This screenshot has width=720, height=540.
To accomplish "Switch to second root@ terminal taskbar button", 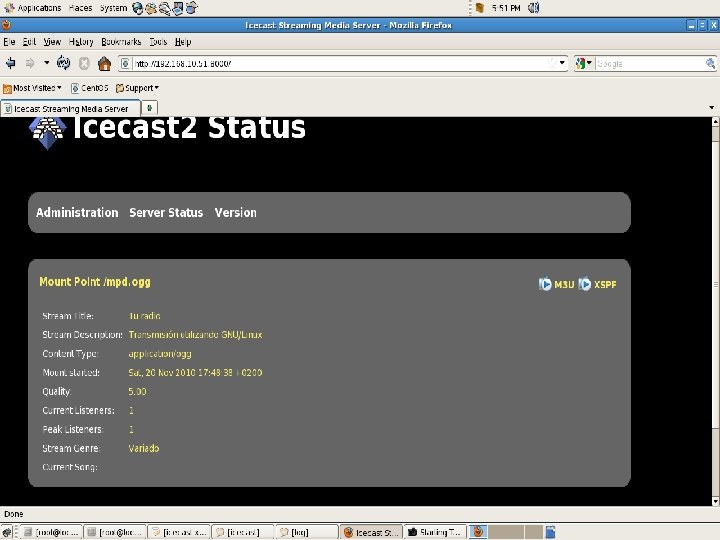I will click(116, 532).
